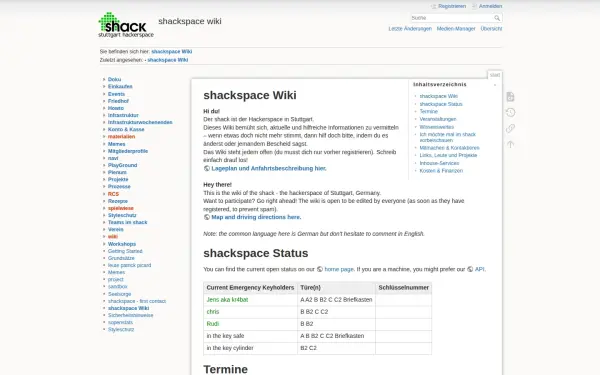This screenshot has height=375, width=600.
Task: Open Letzte Änderungen
Action: [x=410, y=29]
